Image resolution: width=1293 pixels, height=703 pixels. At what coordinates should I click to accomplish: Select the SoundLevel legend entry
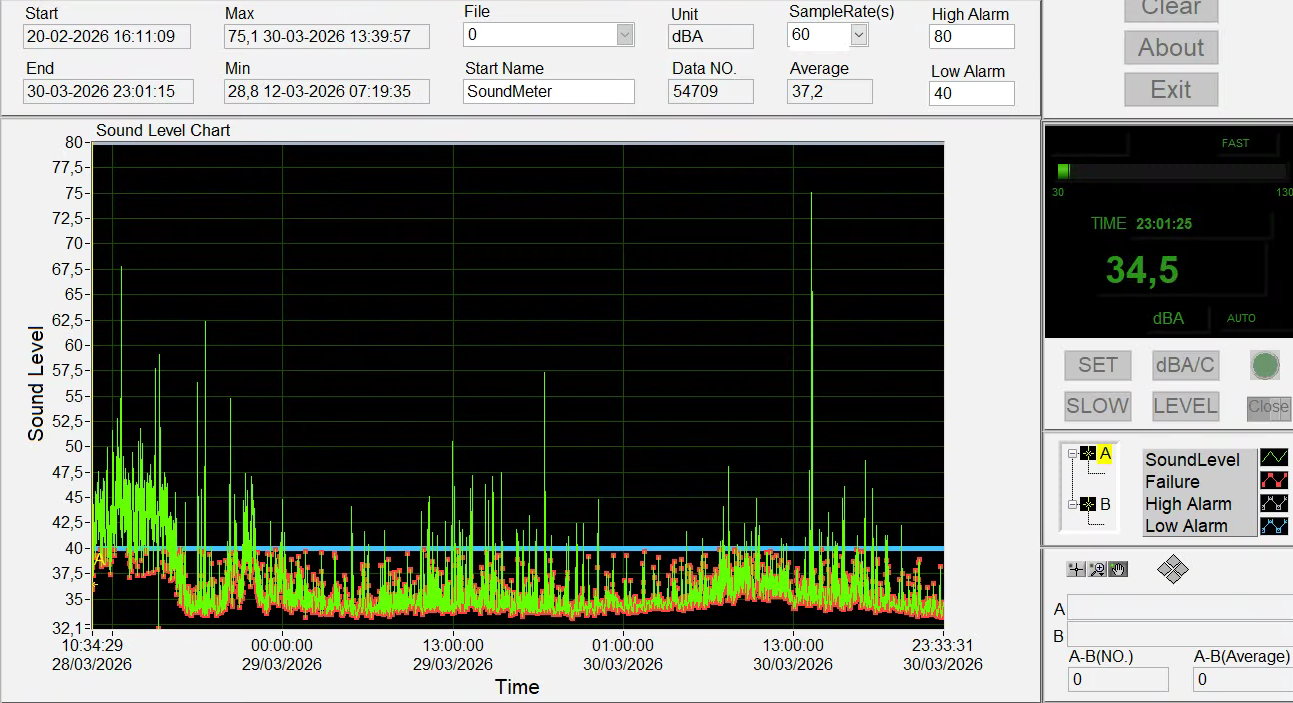pyautogui.click(x=1192, y=460)
